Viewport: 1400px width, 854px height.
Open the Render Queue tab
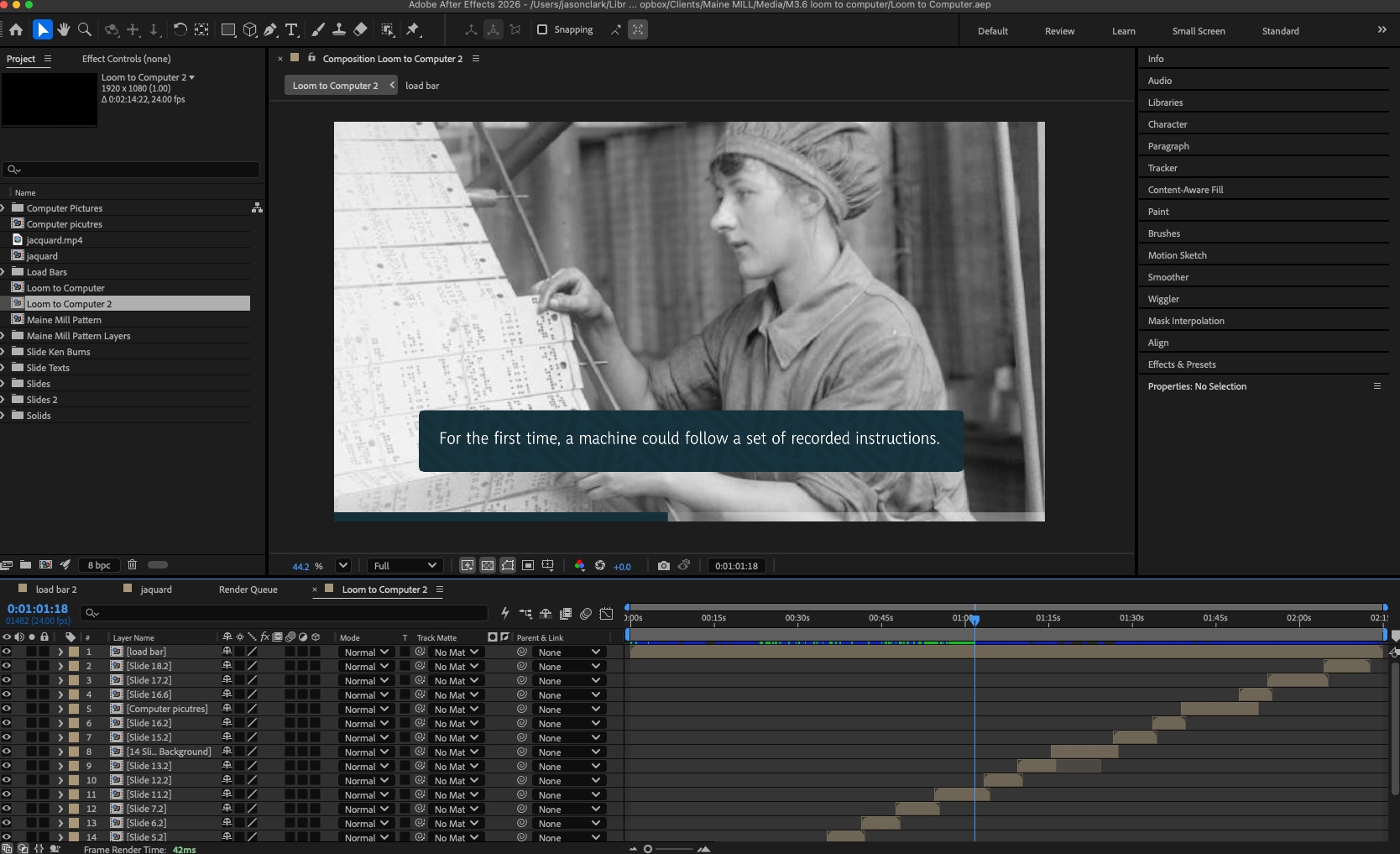click(248, 589)
